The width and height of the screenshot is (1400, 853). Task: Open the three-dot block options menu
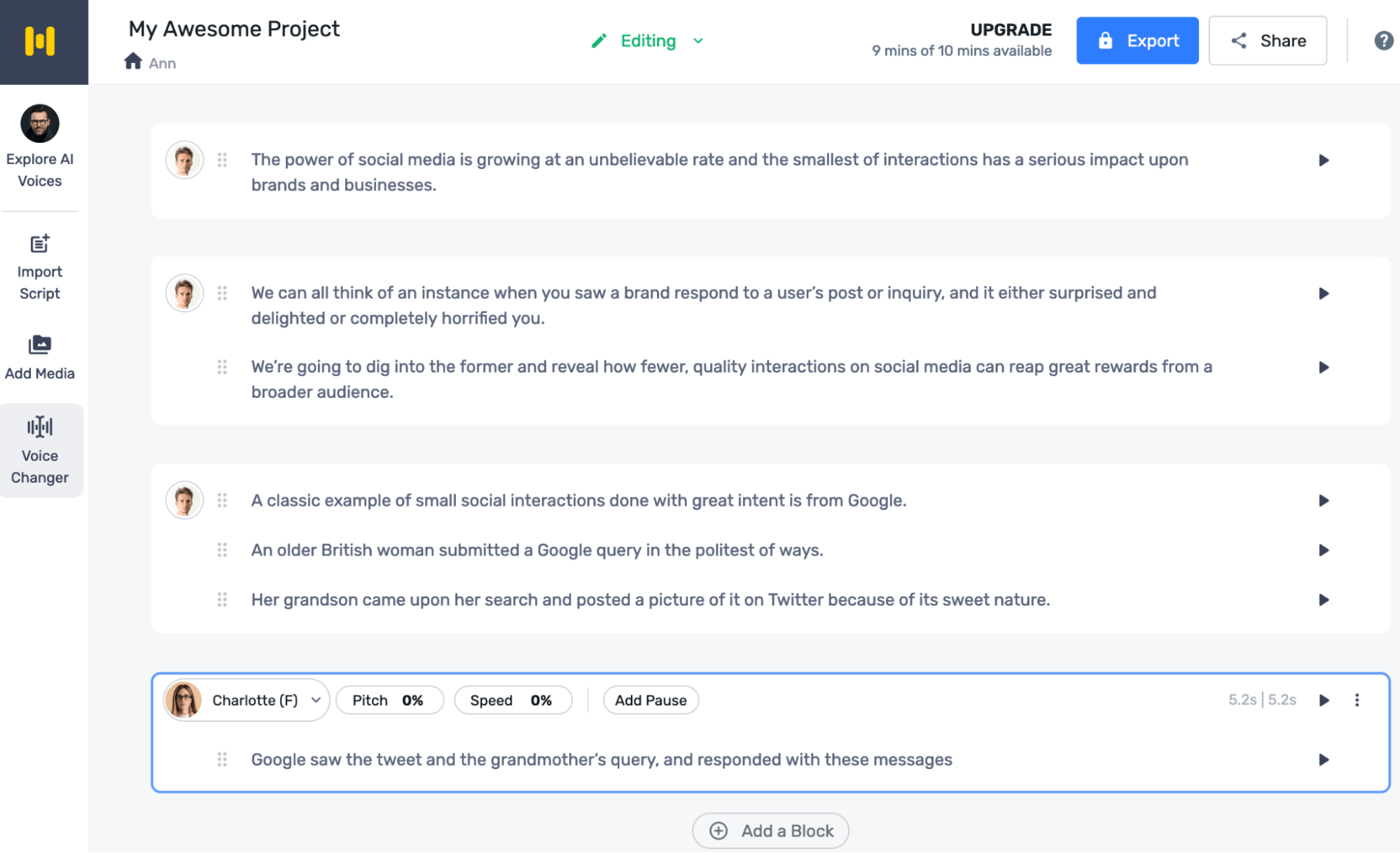coord(1357,700)
